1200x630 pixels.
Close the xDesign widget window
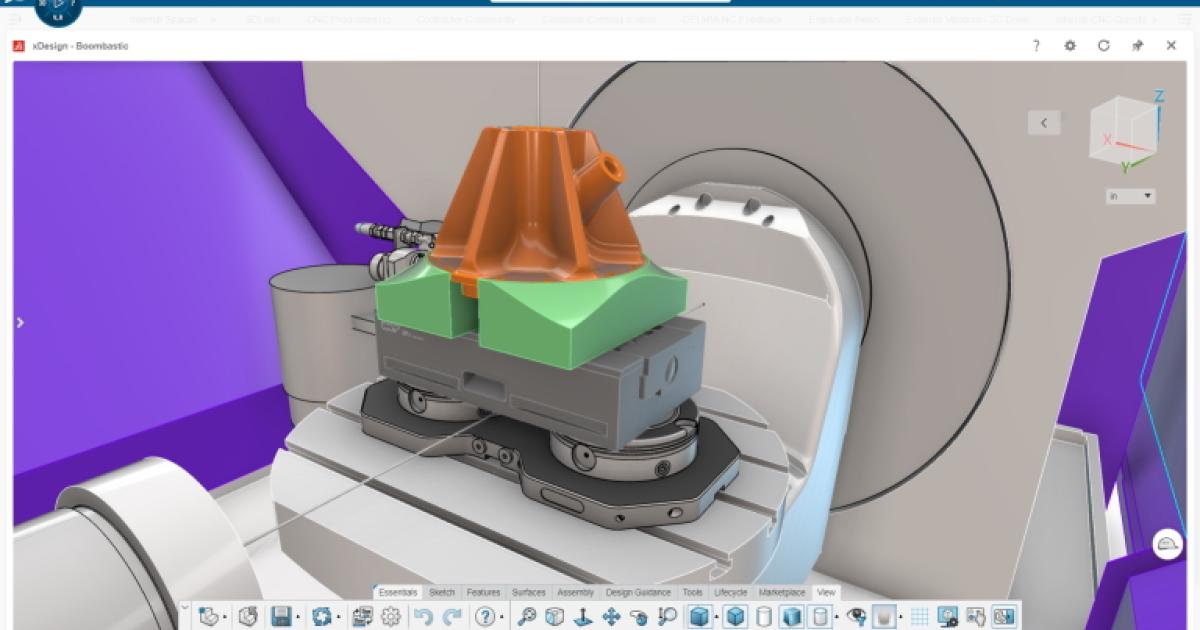point(1171,46)
